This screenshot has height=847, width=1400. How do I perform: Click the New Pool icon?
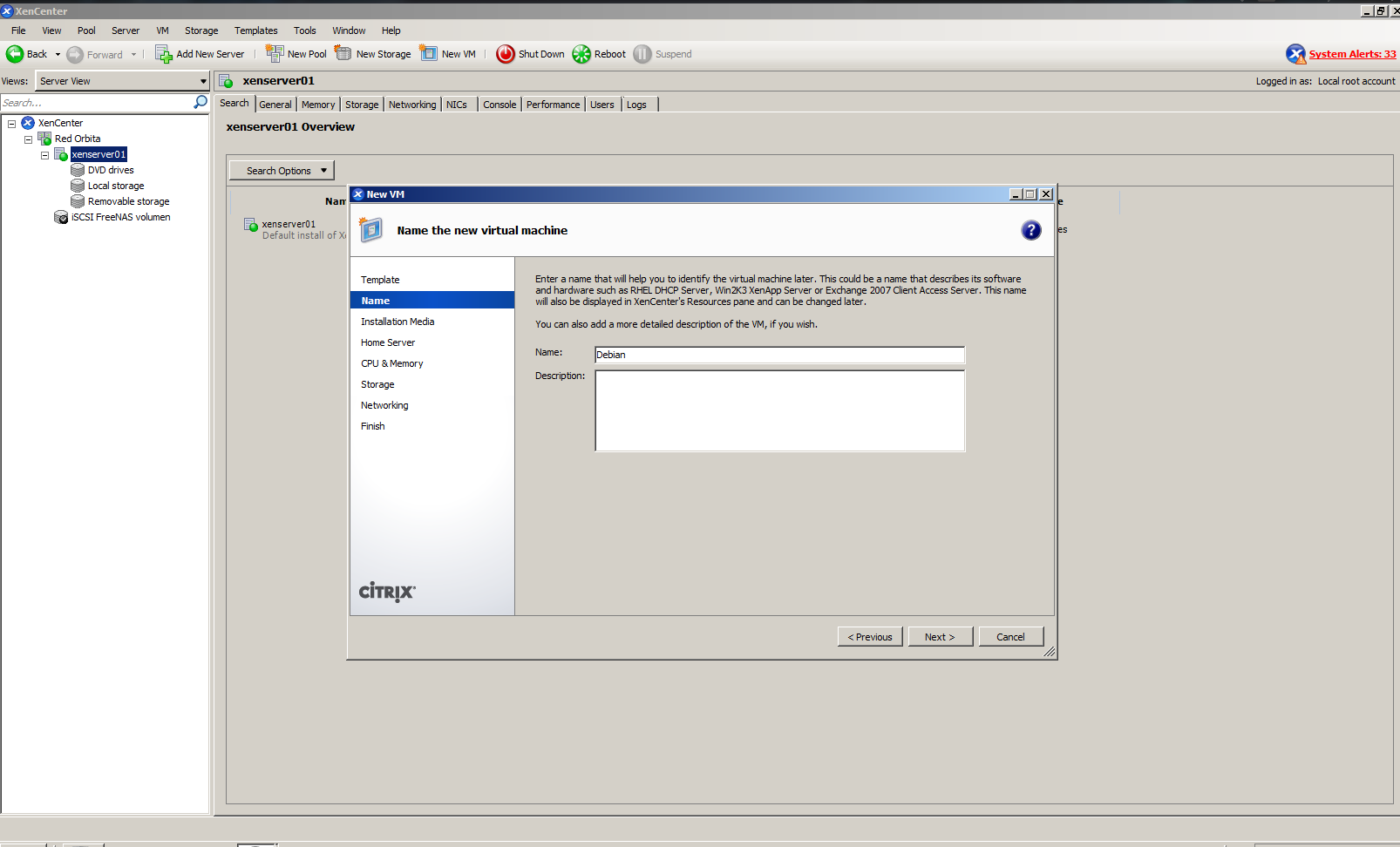[x=275, y=54]
